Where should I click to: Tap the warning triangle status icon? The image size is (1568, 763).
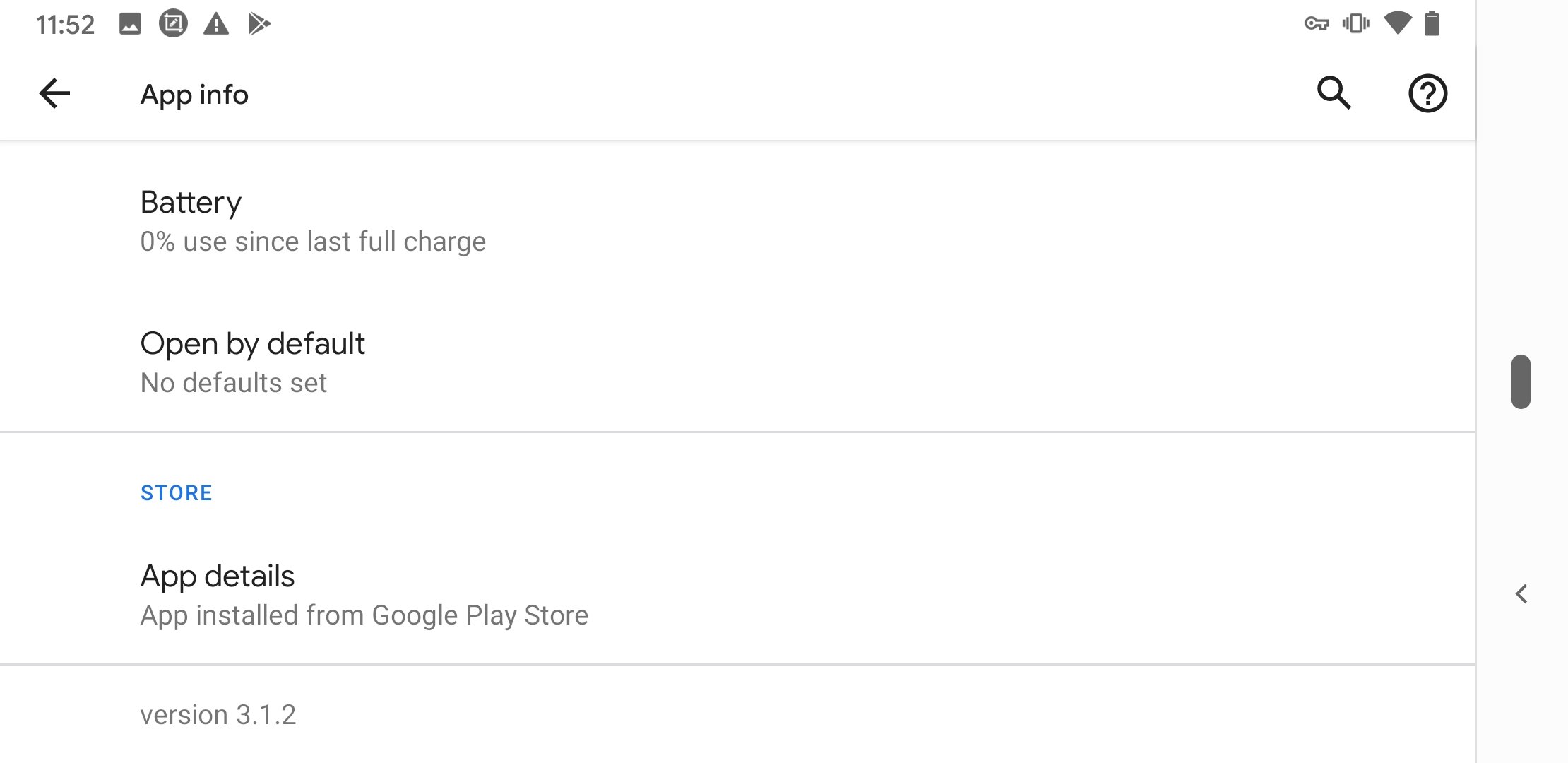(216, 25)
